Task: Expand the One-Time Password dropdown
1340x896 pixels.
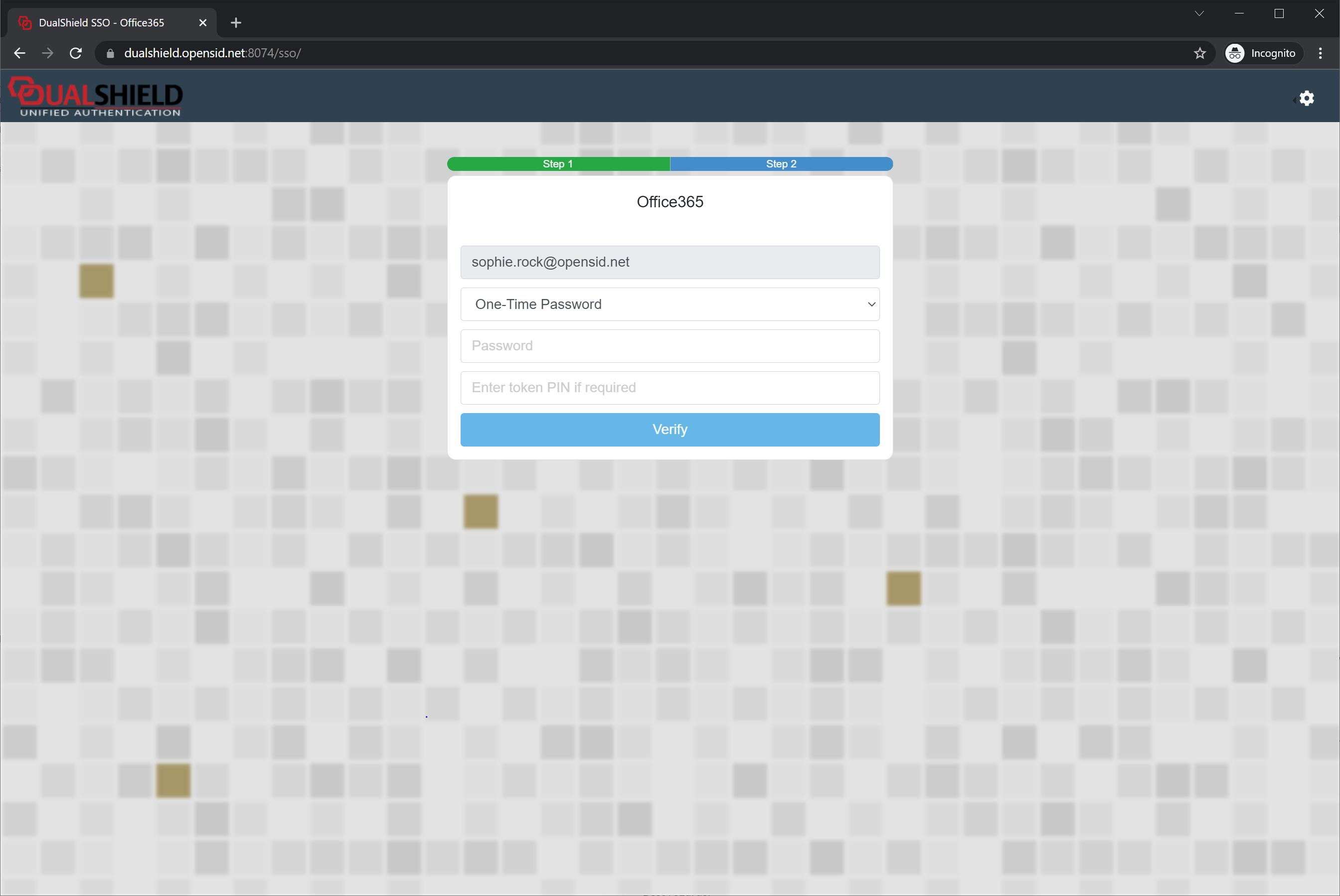Action: coord(670,304)
